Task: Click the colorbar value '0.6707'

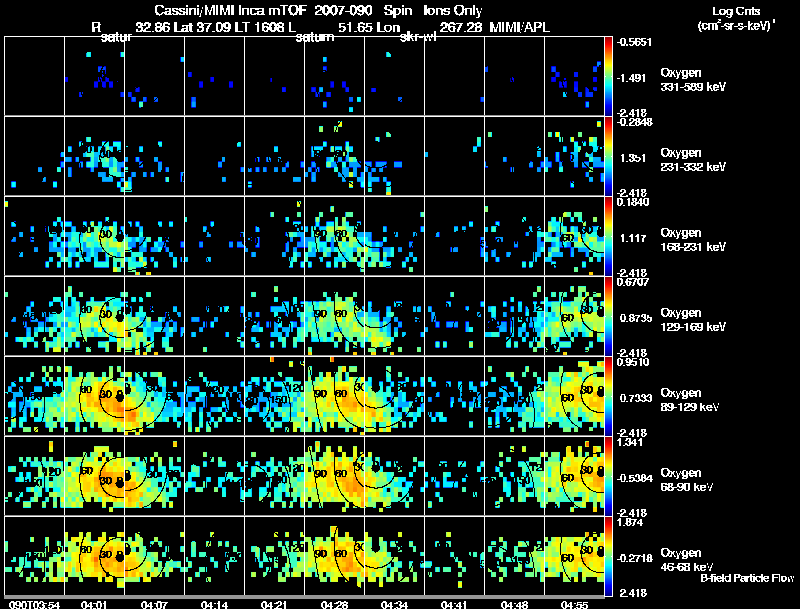Action: [x=633, y=282]
